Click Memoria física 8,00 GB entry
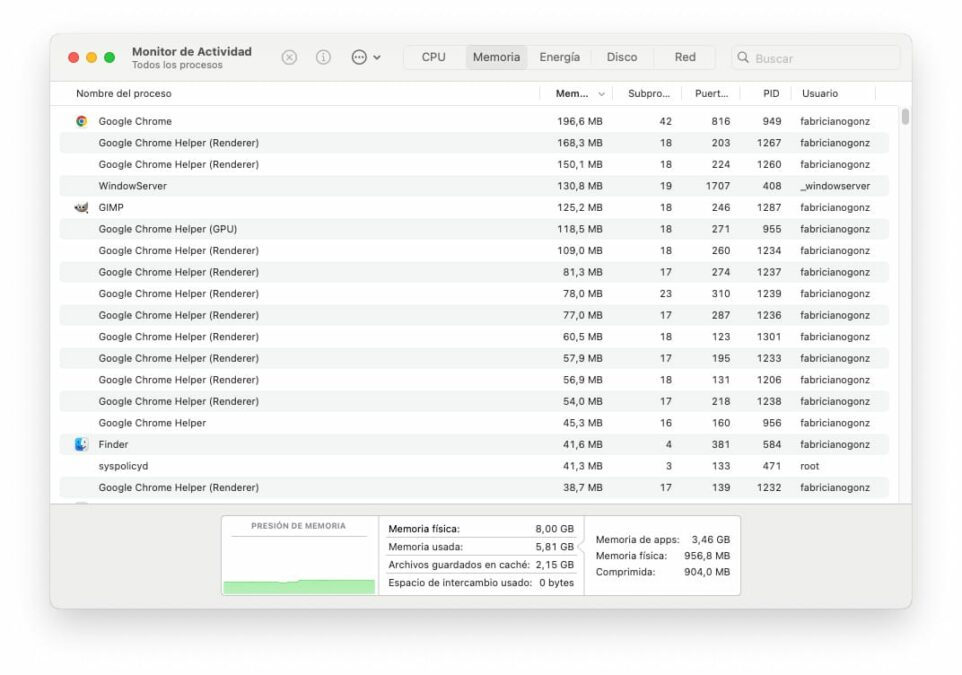 [481, 529]
